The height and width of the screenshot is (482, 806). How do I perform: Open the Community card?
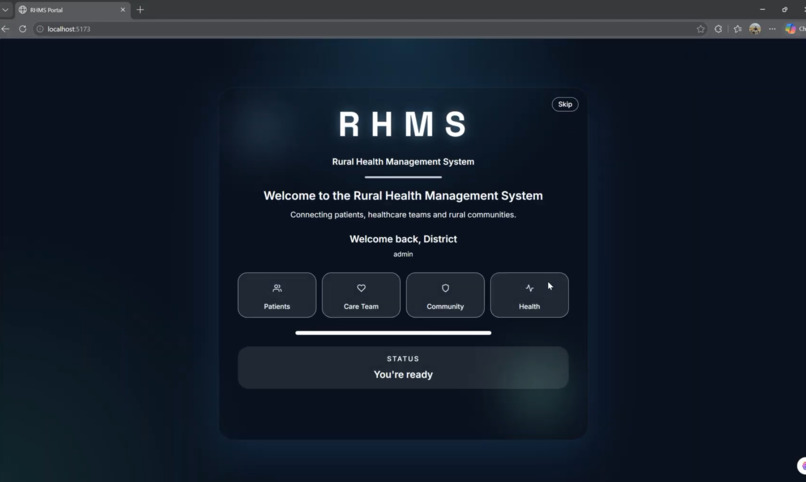click(x=445, y=295)
